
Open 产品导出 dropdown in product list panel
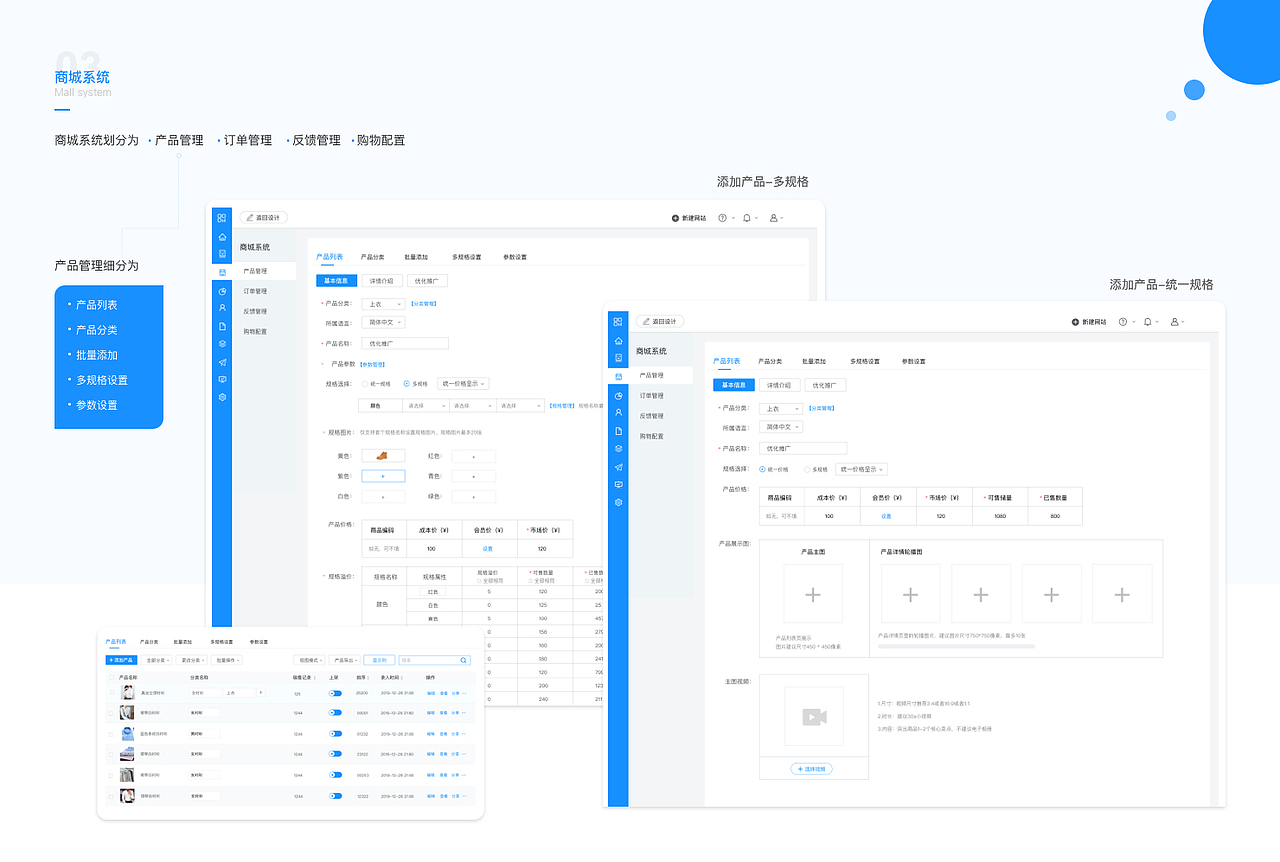345,660
